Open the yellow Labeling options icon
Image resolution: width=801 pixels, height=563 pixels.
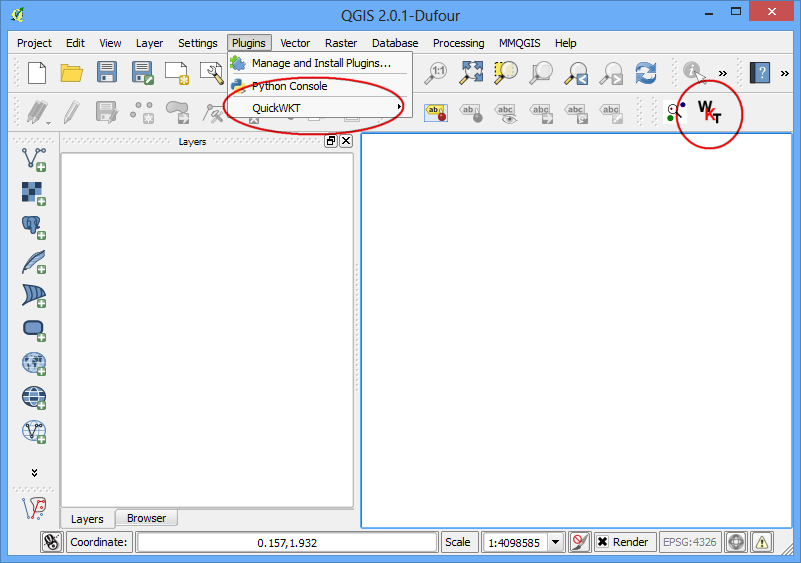pos(436,112)
